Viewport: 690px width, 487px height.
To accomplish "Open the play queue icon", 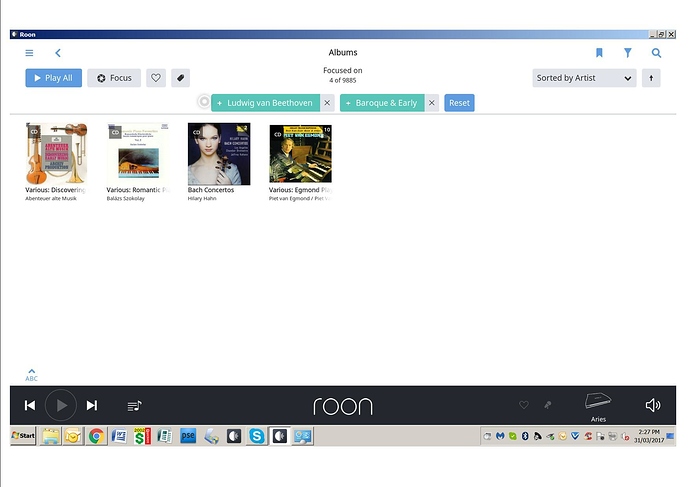I will point(134,406).
